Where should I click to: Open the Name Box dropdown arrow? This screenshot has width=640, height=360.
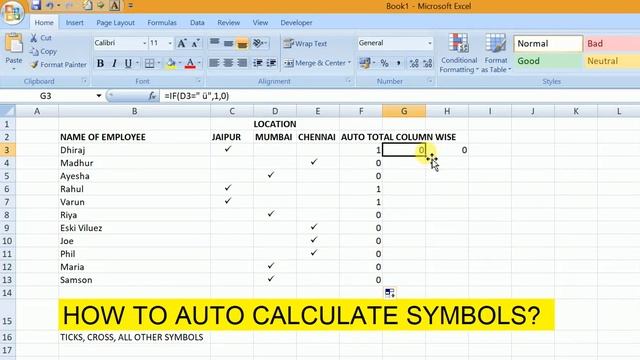[x=99, y=96]
